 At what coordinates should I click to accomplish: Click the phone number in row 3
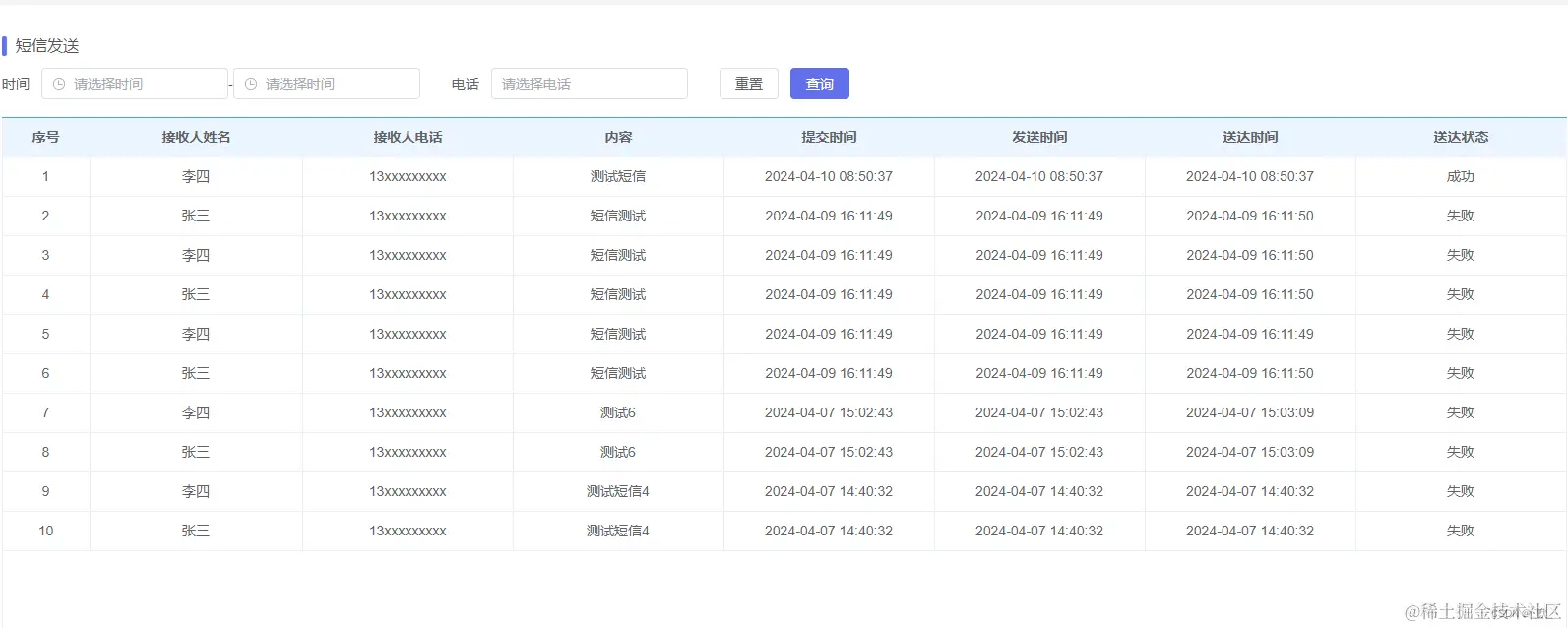pyautogui.click(x=408, y=255)
